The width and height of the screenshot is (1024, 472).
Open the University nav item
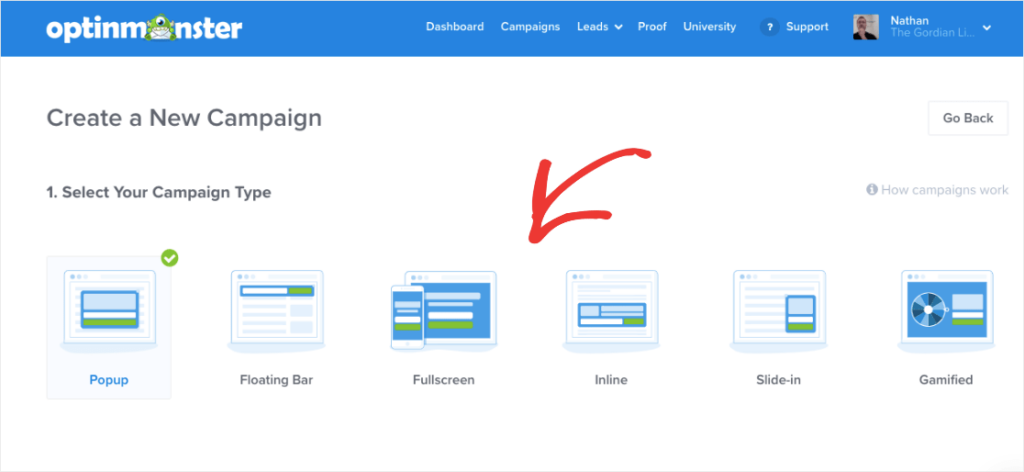coord(709,27)
